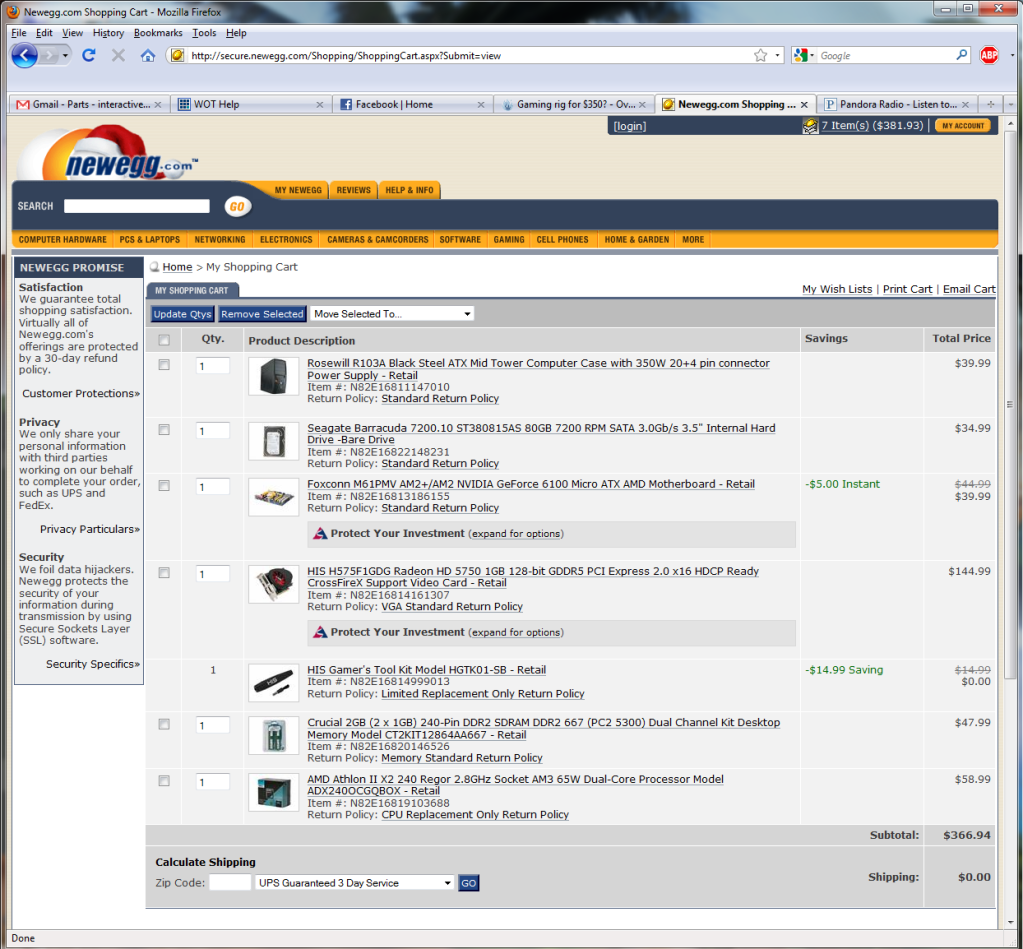Viewport: 1023px width, 949px height.
Task: Click the shopping cart icon beside 7 Item(s)
Action: tap(810, 126)
